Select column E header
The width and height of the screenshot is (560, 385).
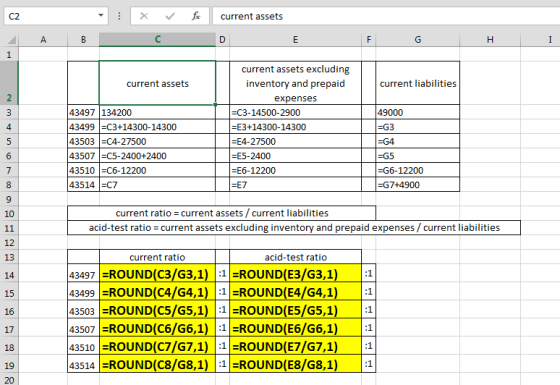295,40
